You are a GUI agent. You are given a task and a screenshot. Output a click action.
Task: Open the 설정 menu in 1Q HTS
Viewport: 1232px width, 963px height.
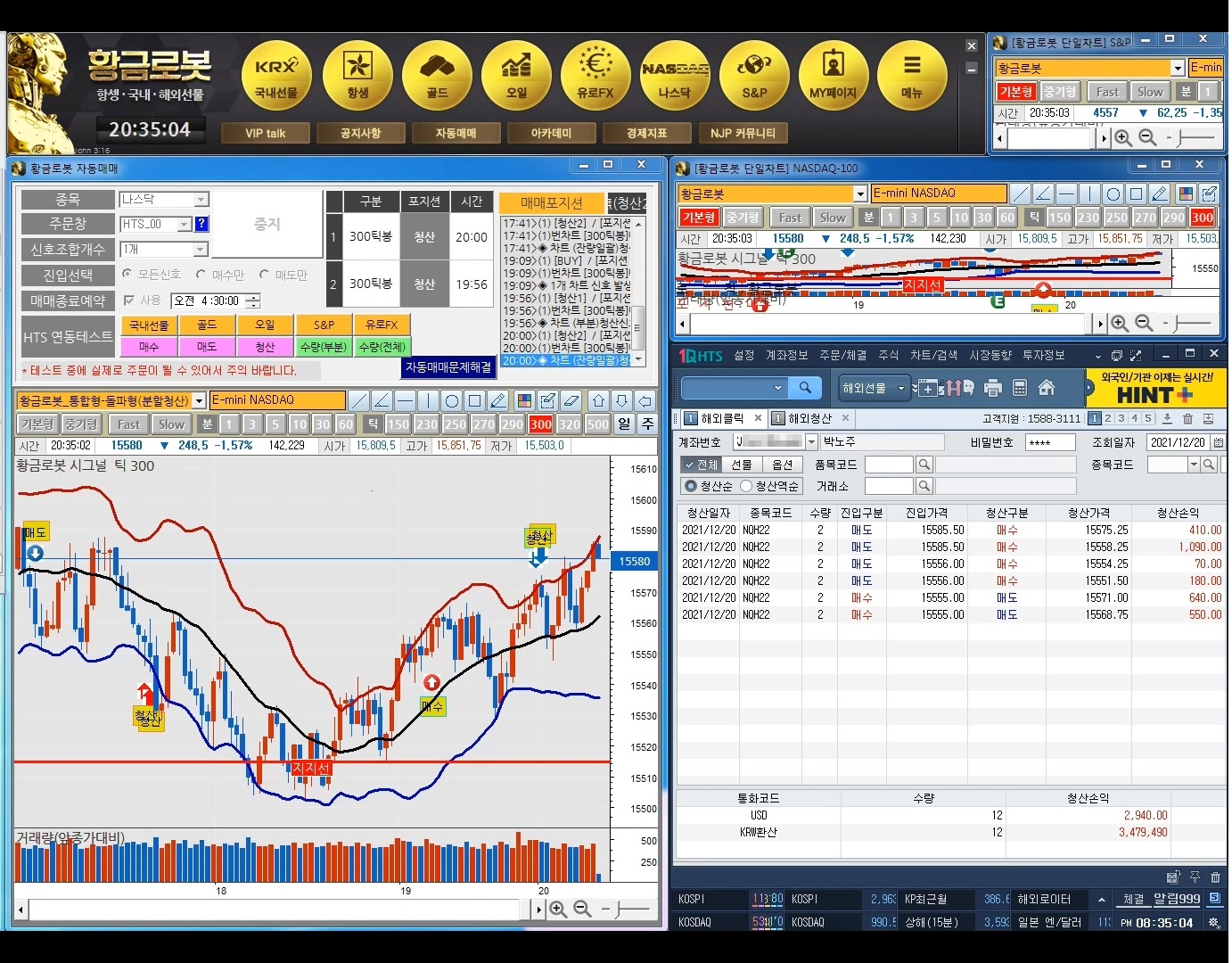tap(744, 355)
